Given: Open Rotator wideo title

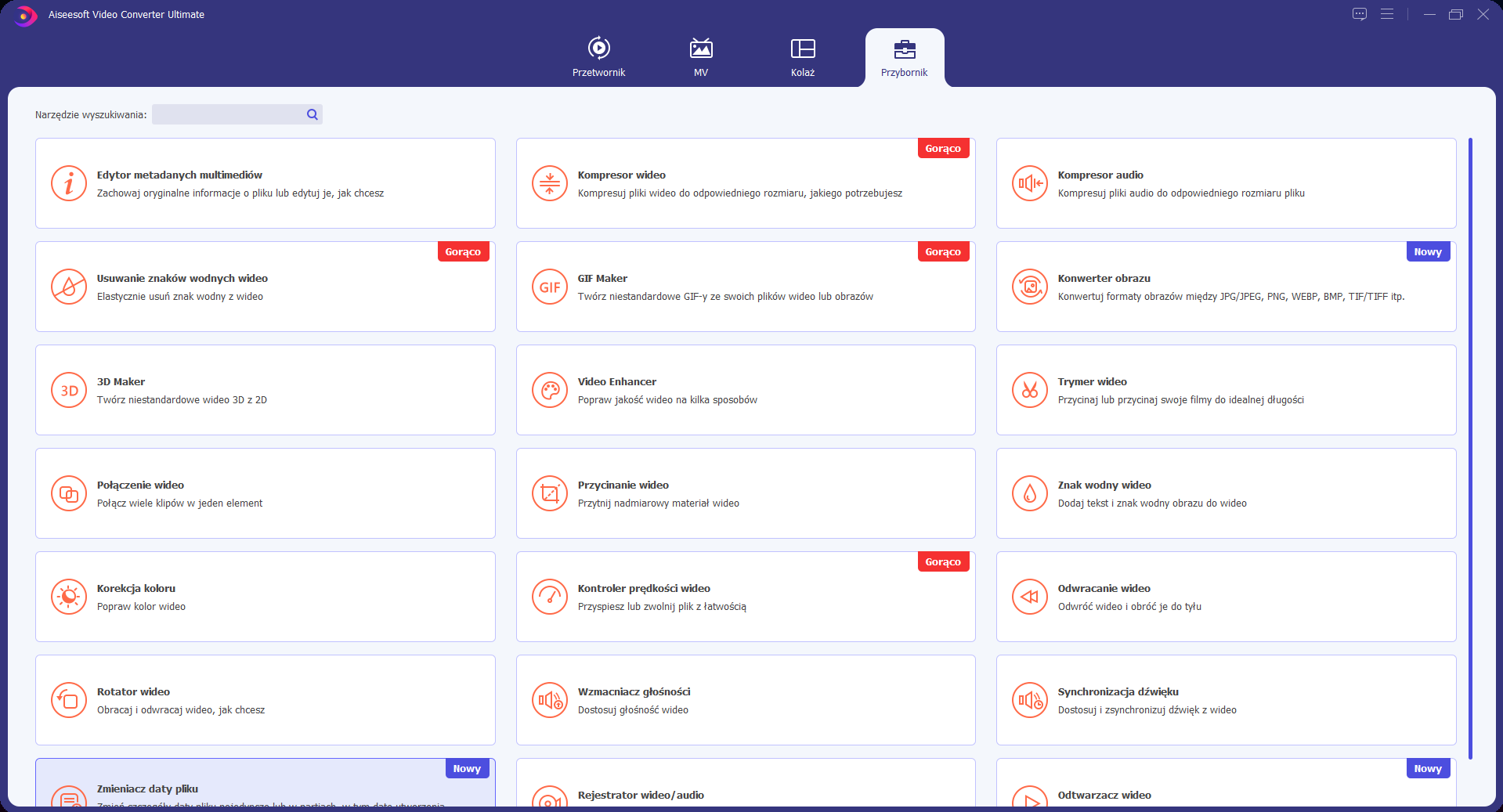Looking at the screenshot, I should click(133, 691).
